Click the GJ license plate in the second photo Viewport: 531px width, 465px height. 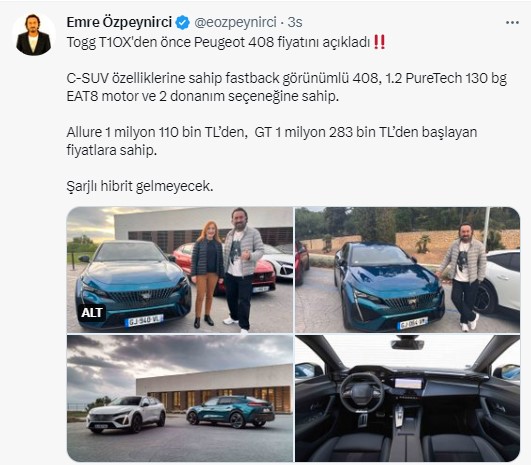pos(412,323)
